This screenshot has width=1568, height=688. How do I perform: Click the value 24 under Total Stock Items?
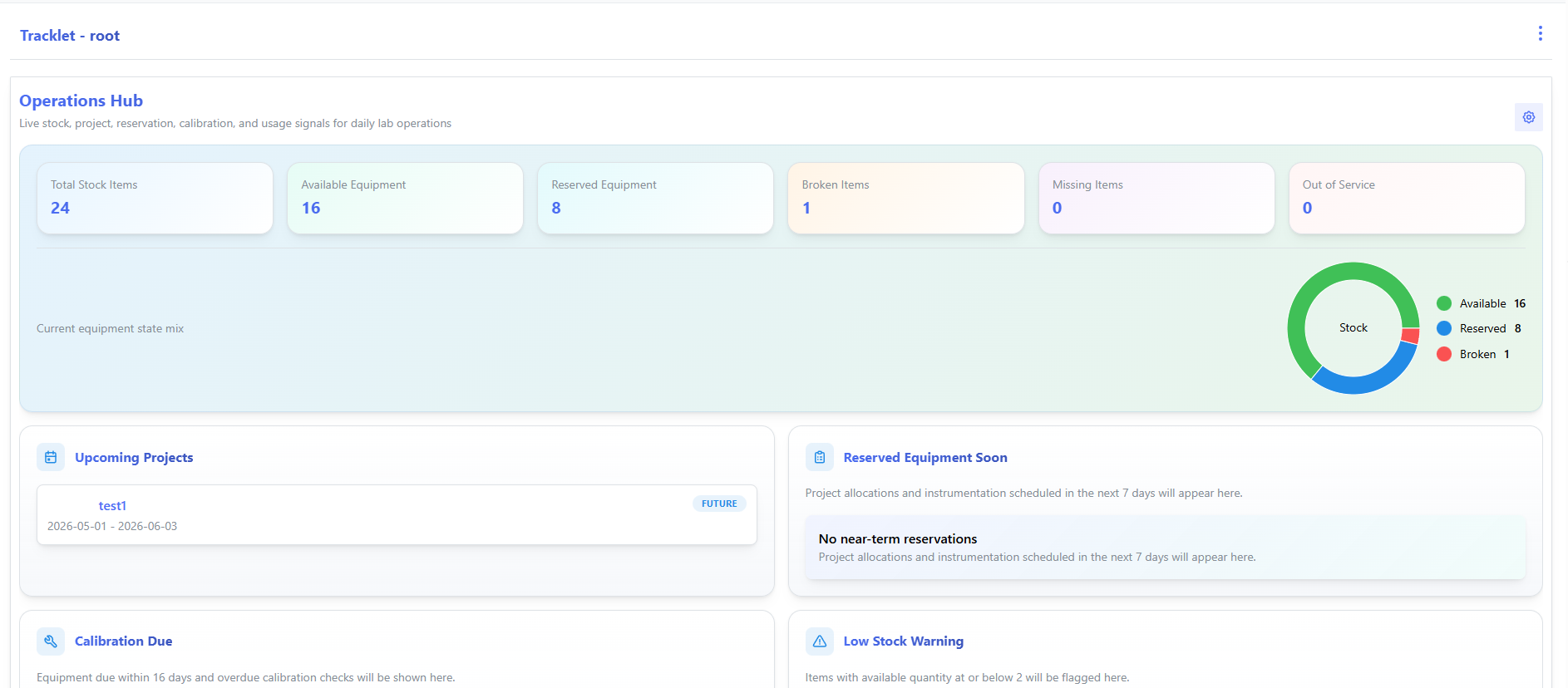click(60, 208)
